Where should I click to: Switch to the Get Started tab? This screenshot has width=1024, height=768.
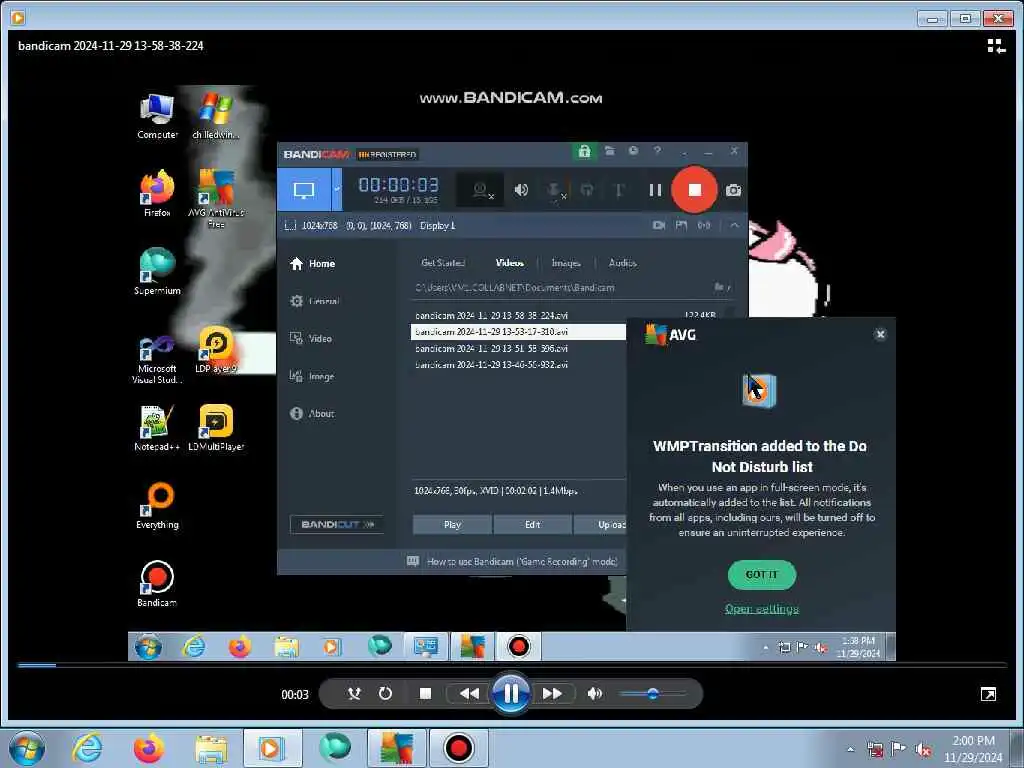443,263
